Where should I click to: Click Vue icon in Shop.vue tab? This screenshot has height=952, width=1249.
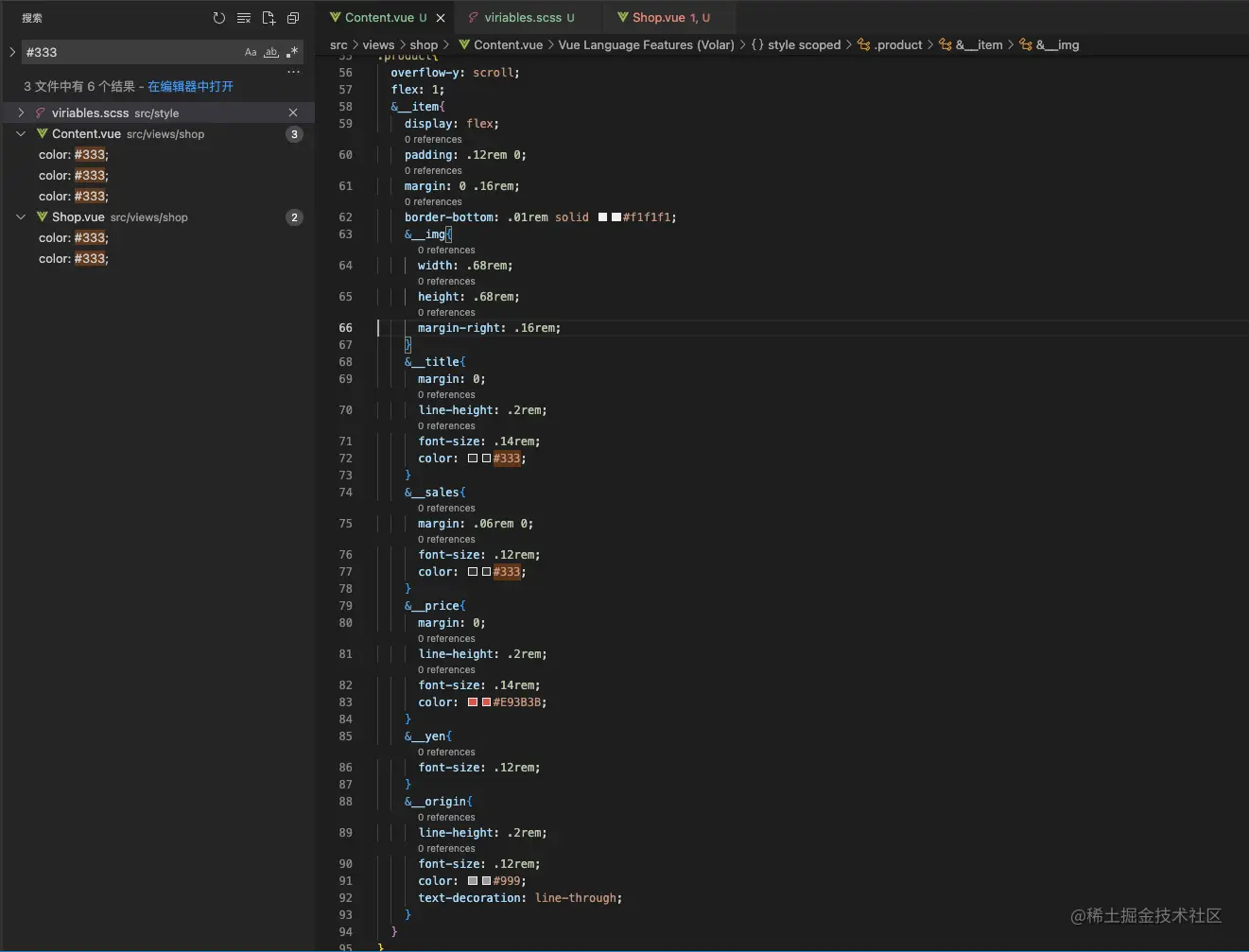tap(623, 17)
